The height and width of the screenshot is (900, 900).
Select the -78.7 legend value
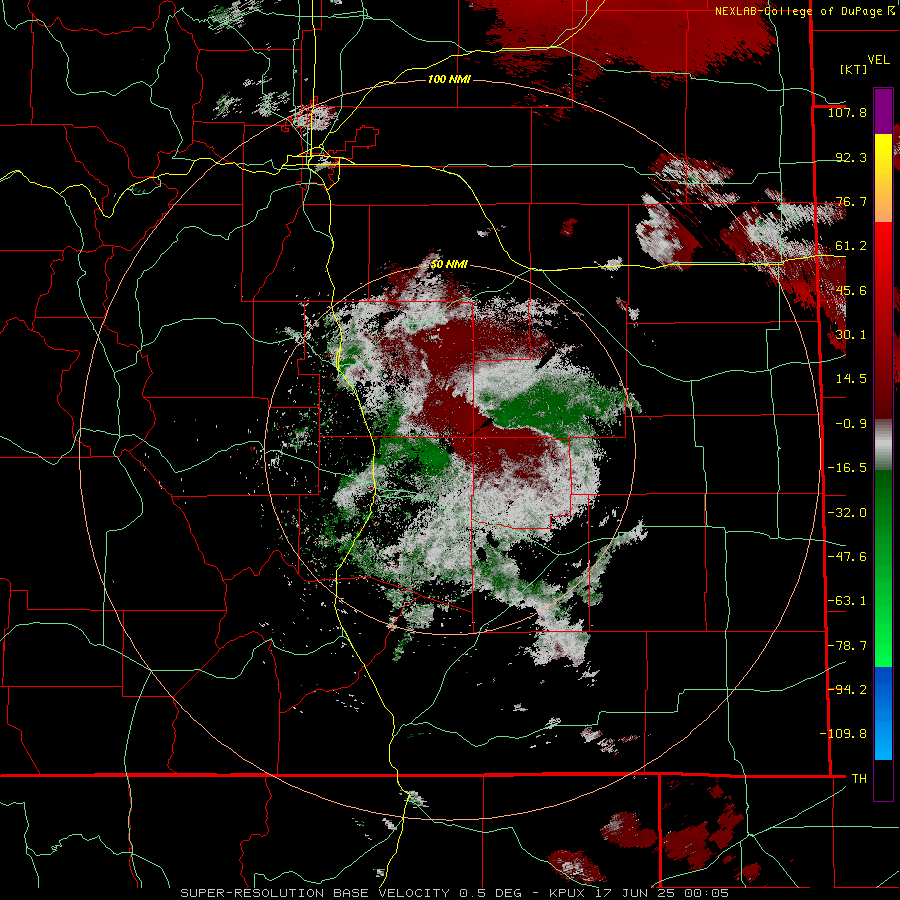pos(847,646)
